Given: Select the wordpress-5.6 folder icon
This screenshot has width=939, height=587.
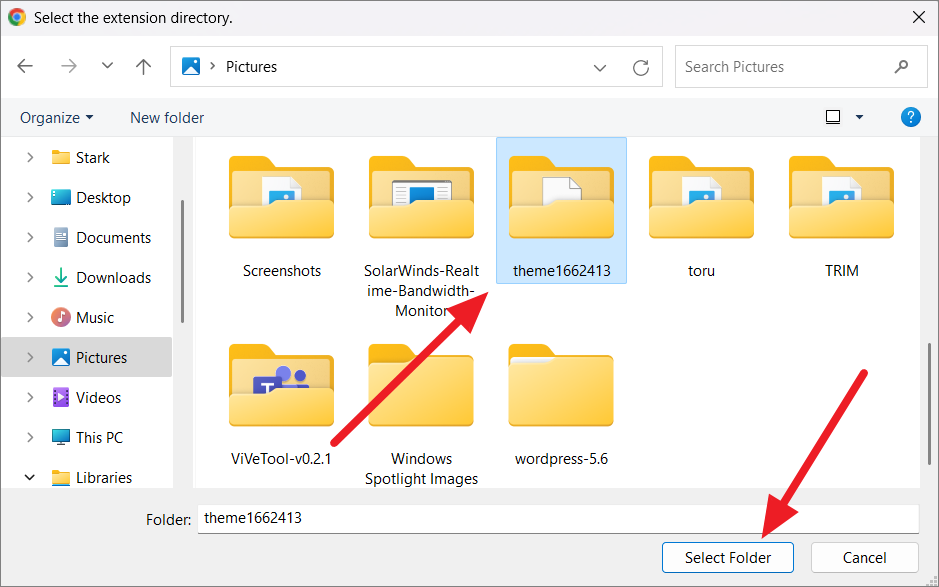Looking at the screenshot, I should click(561, 385).
